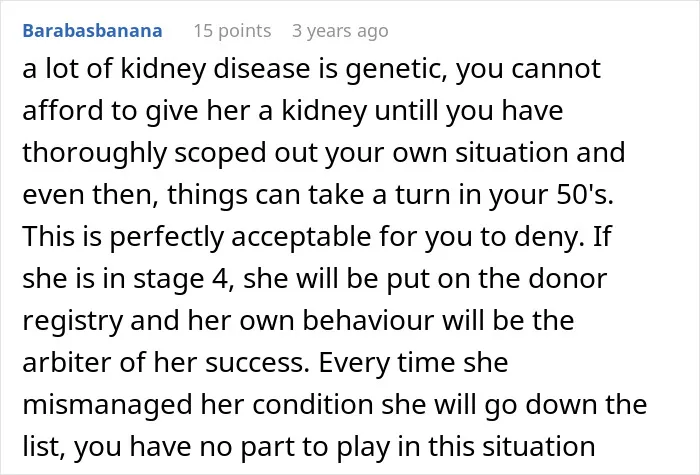Image resolution: width=700 pixels, height=475 pixels.
Task: Click the line starting 'even then, things'
Action: click(318, 195)
